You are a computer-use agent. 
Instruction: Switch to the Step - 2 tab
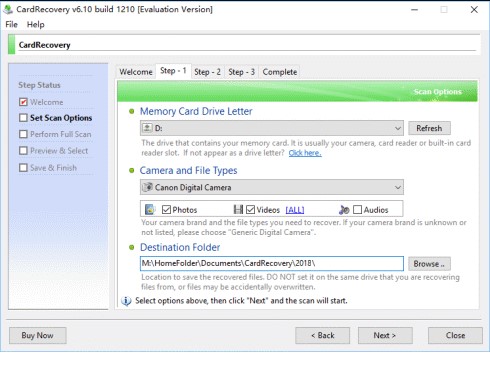click(x=207, y=72)
